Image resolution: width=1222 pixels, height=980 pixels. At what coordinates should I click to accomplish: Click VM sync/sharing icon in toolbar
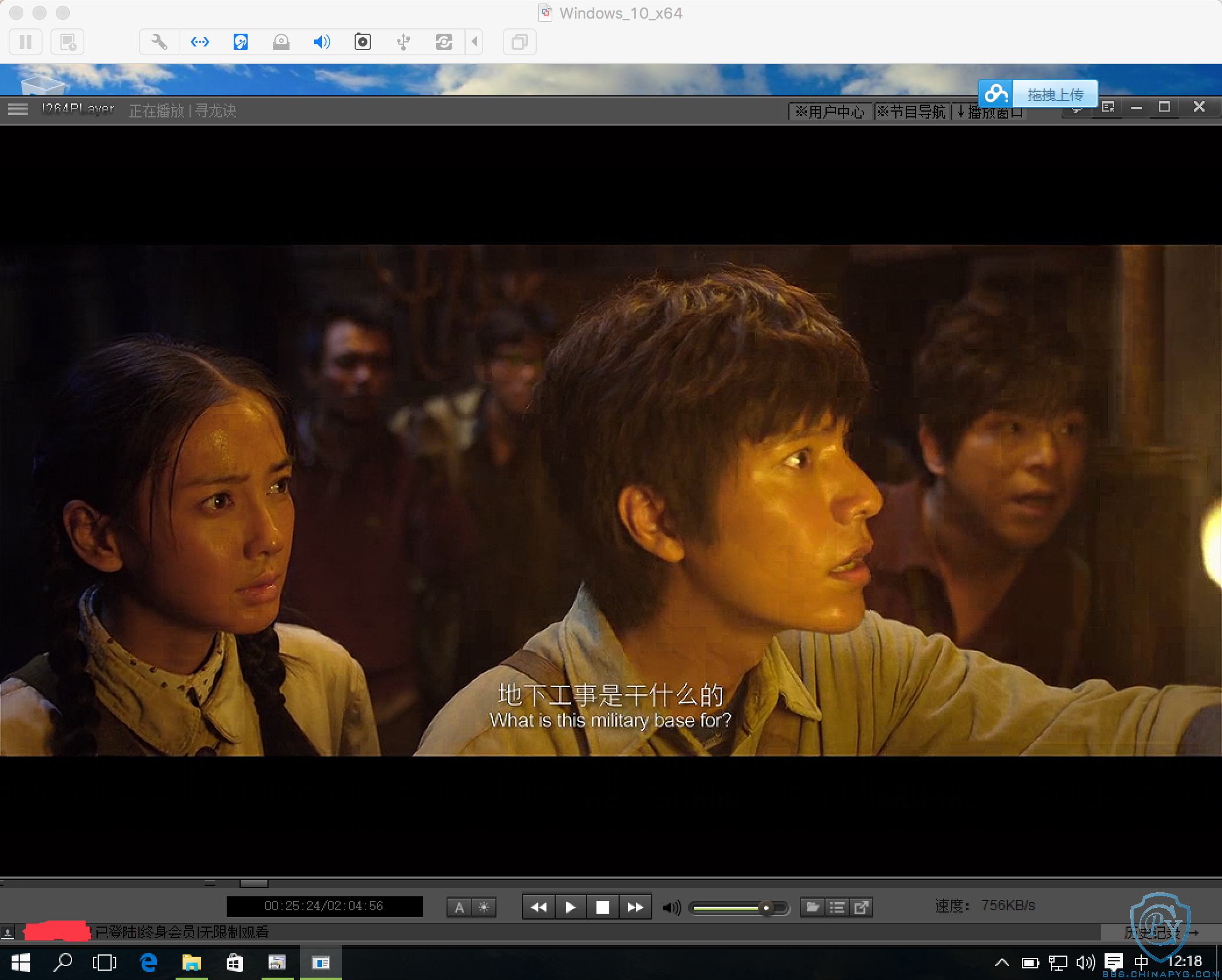(x=444, y=42)
